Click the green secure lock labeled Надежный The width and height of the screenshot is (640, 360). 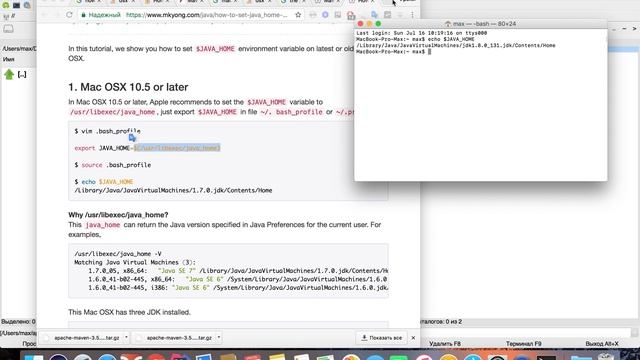pyautogui.click(x=101, y=15)
